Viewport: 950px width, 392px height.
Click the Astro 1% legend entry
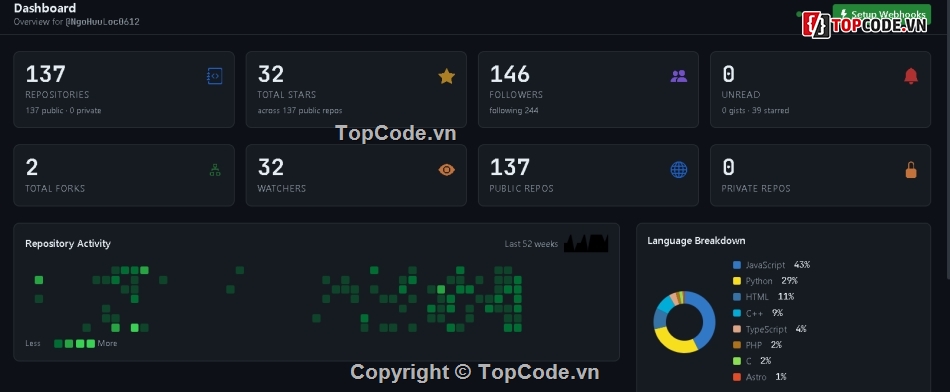[760, 377]
